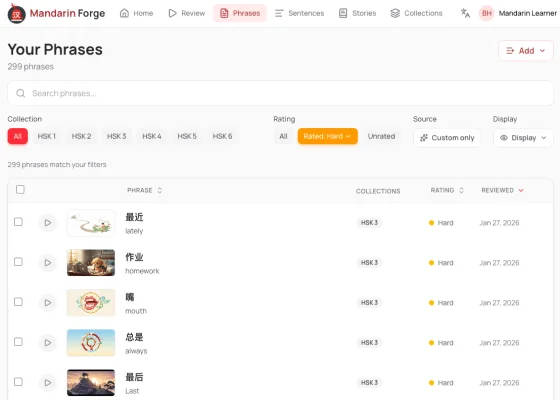Screen dimensions: 560x400
Task: Play audio for 最后 Last
Action: pyautogui.click(x=48, y=383)
